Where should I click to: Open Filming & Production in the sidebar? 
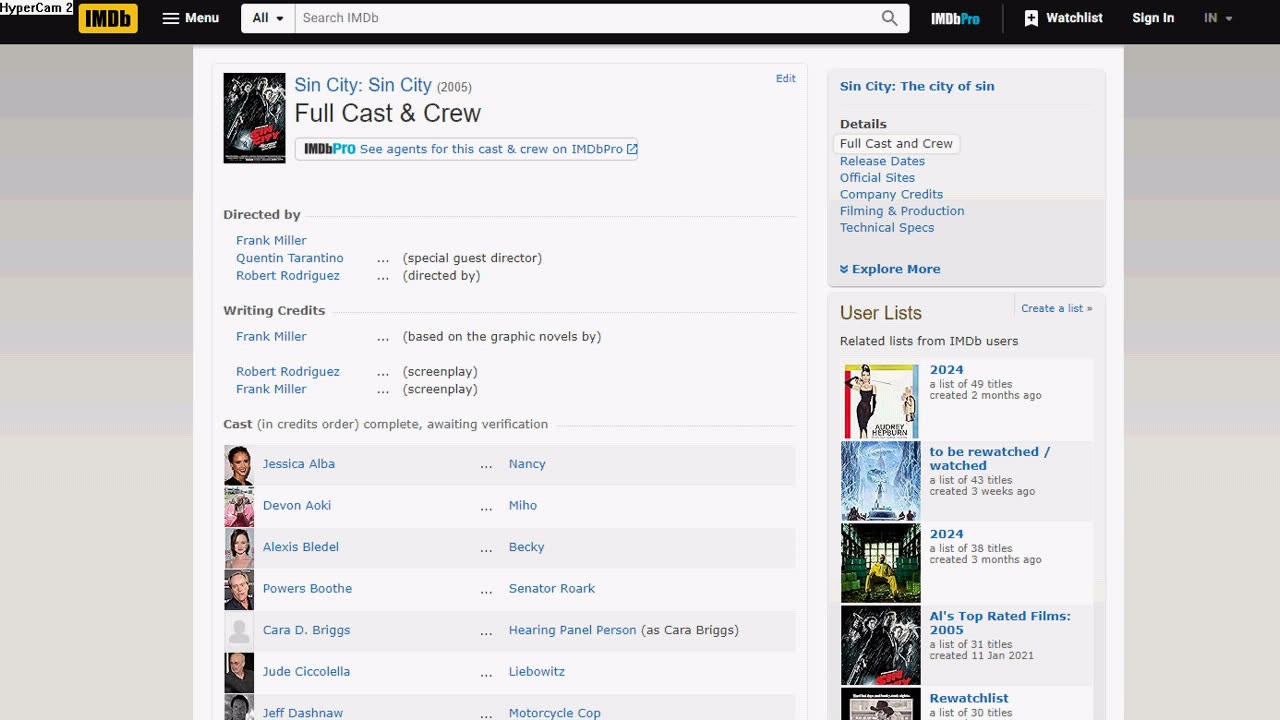click(x=902, y=211)
